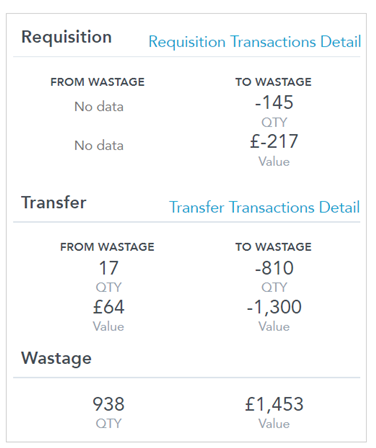Image resolution: width=376 pixels, height=448 pixels.
Task: Click Transfer To Wastage quantity -810
Action: coord(274,268)
